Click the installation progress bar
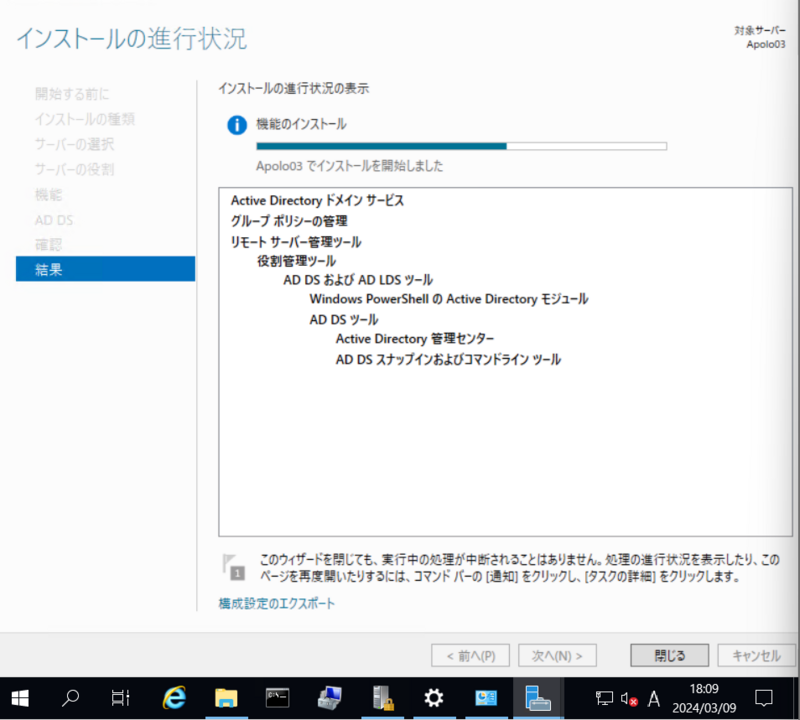This screenshot has width=800, height=720. tap(461, 146)
